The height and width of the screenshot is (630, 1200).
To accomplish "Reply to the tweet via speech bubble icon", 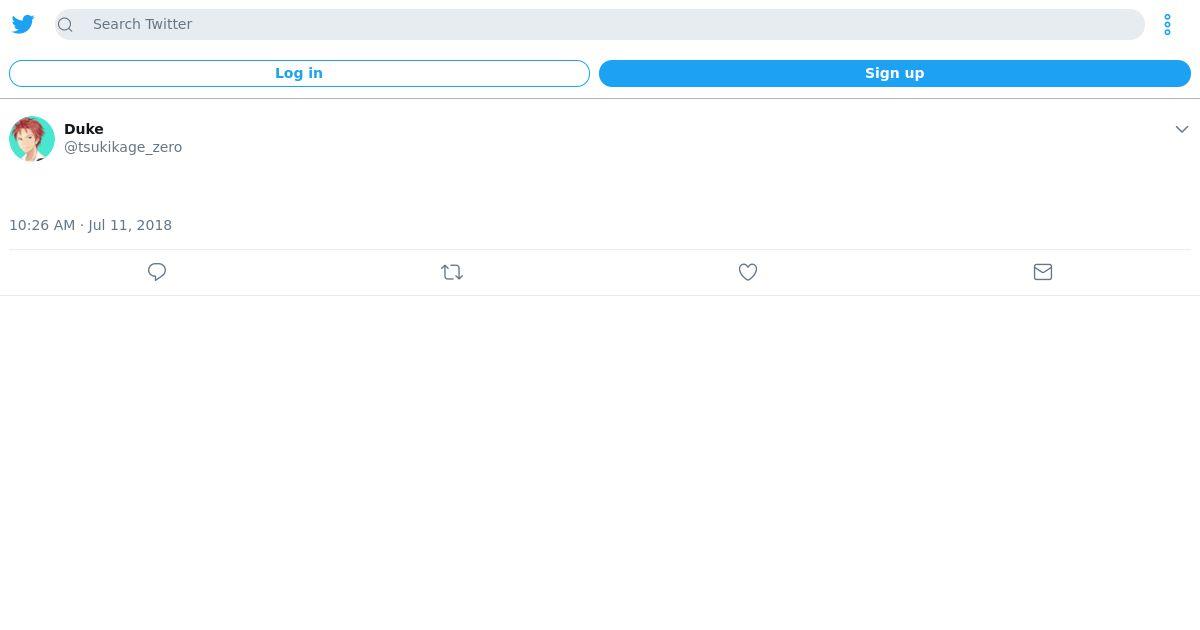I will 157,272.
